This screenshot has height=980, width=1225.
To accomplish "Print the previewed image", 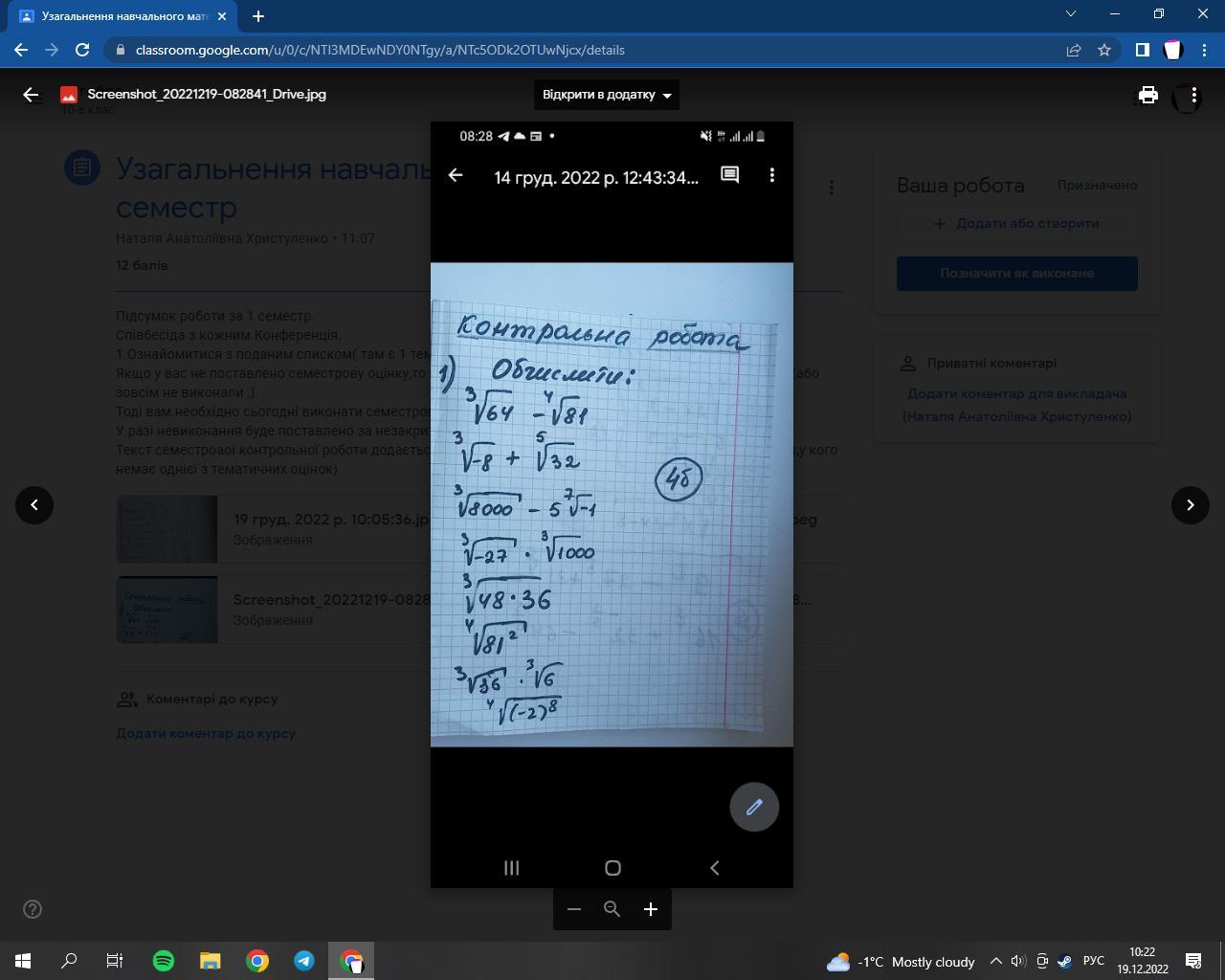I will point(1148,95).
